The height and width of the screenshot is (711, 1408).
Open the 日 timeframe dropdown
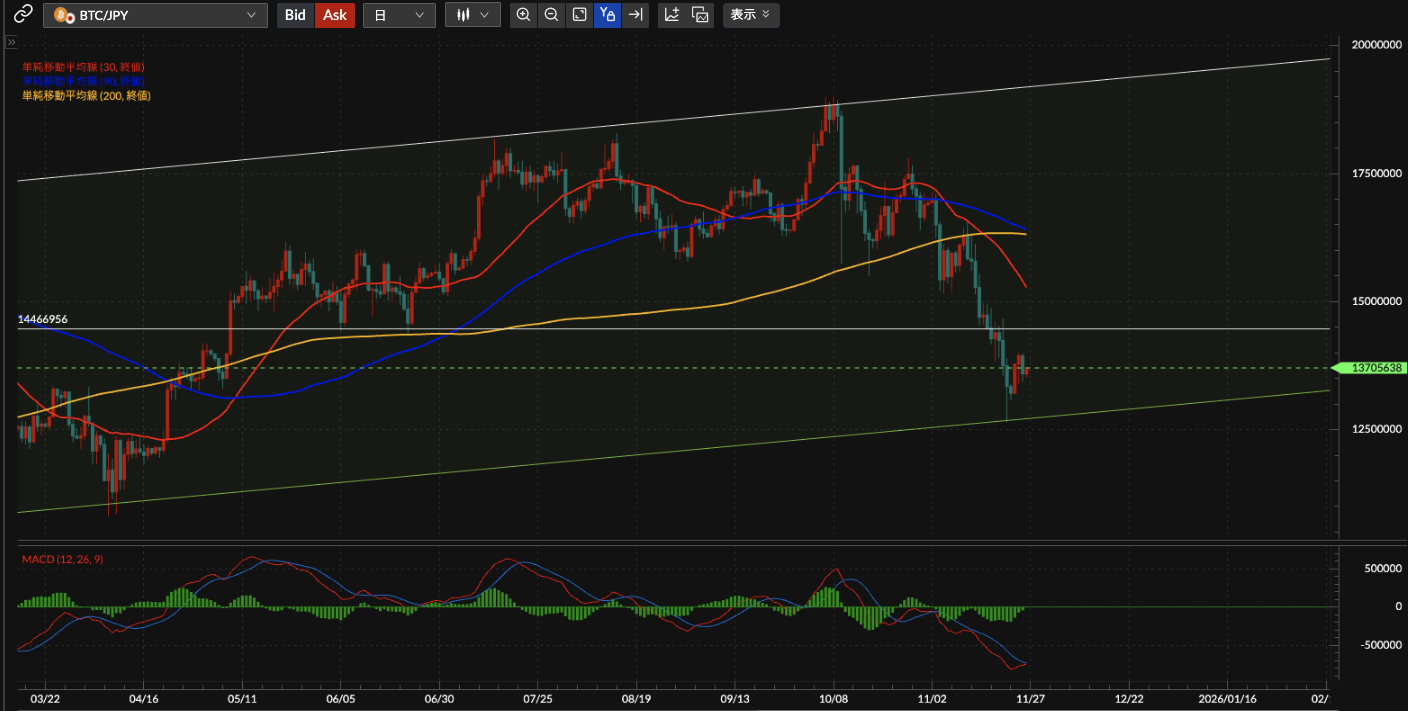pyautogui.click(x=399, y=15)
